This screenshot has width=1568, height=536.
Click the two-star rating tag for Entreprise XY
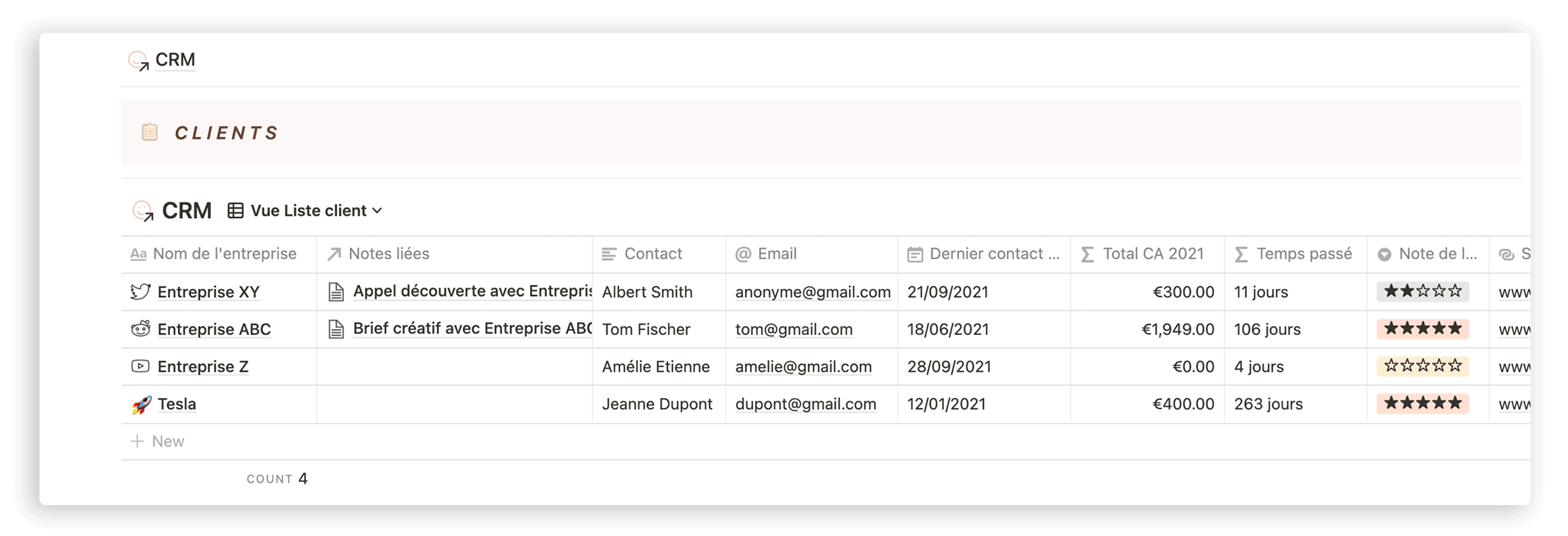(x=1423, y=291)
